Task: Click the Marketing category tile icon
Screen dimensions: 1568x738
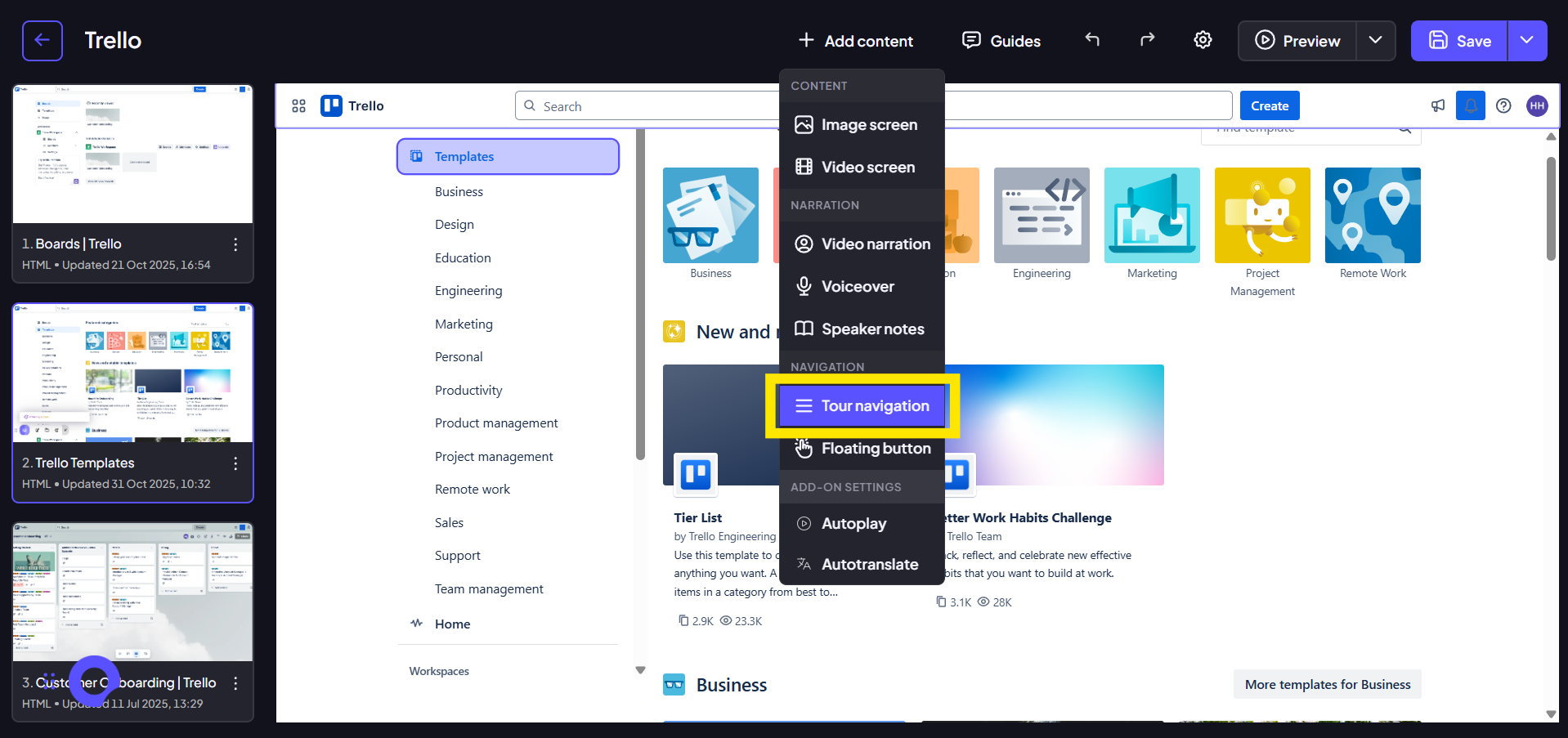Action: (1152, 215)
